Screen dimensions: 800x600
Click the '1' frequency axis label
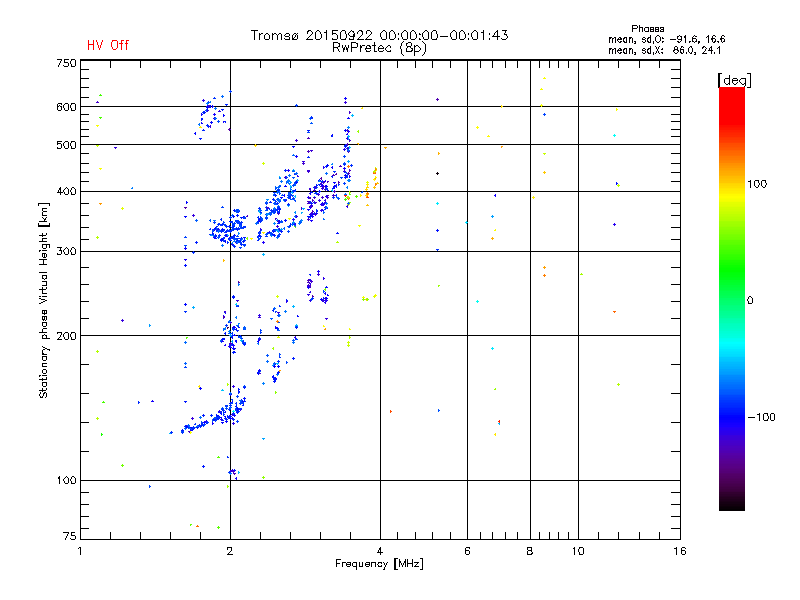click(80, 551)
